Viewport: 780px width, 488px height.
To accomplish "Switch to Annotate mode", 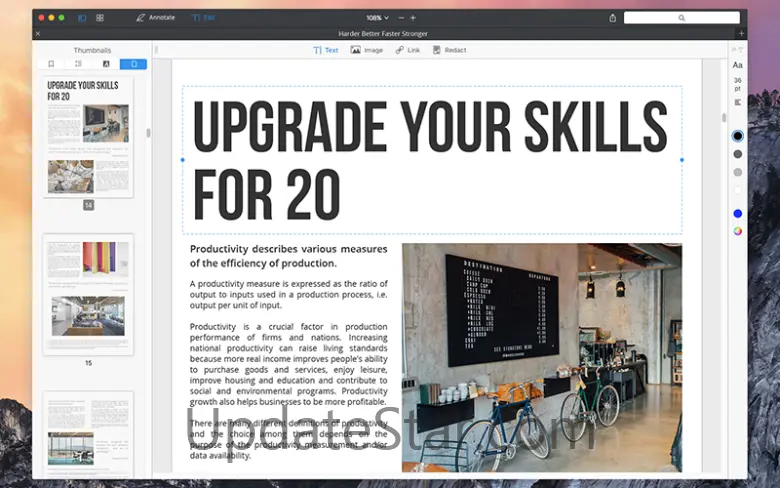I will pos(156,17).
